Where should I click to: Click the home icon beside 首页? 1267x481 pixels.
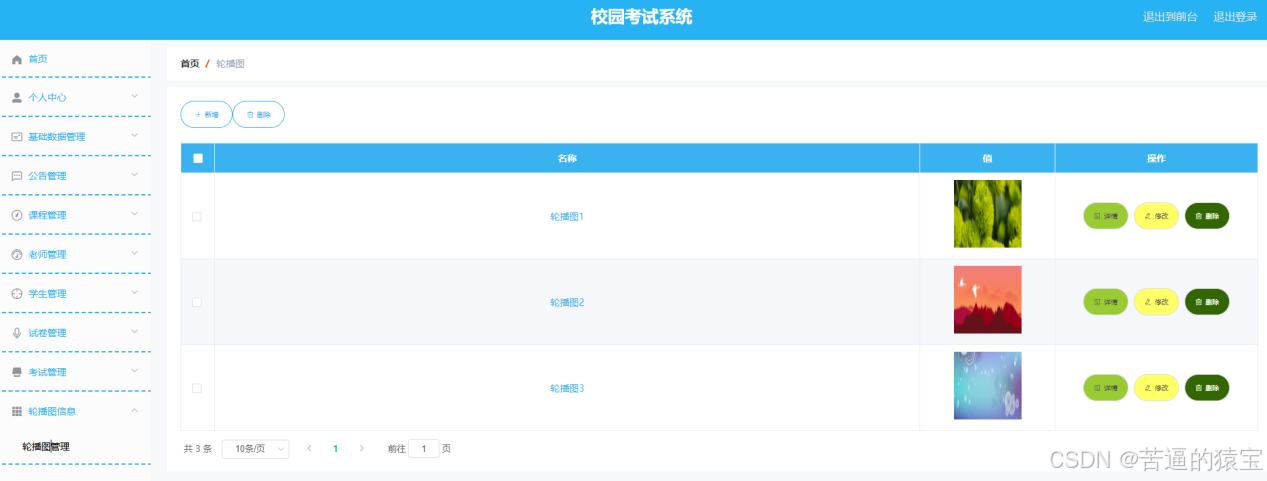[16, 60]
